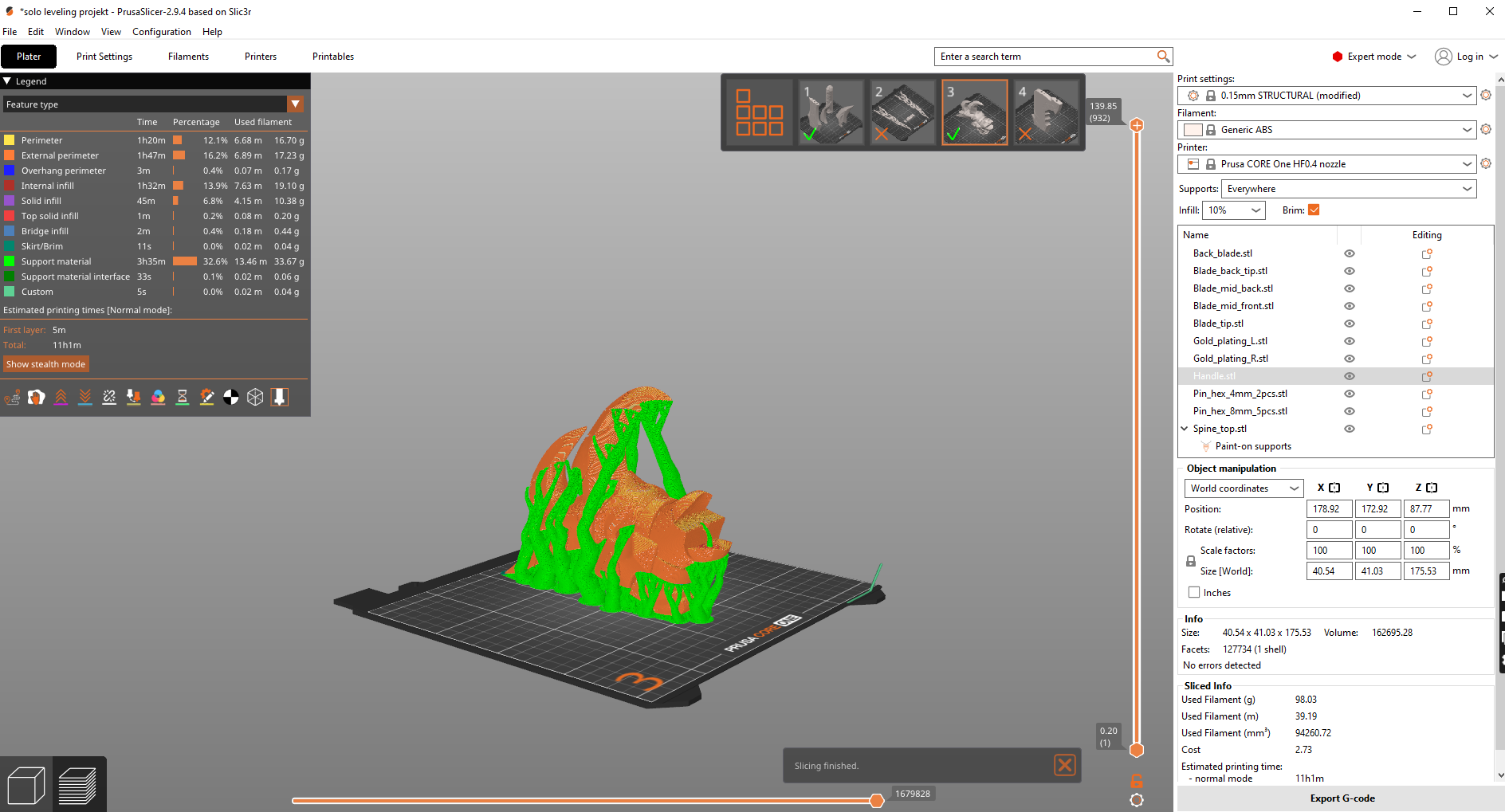
Task: Hide Spine_top.stl with its eye icon
Action: (x=1350, y=429)
